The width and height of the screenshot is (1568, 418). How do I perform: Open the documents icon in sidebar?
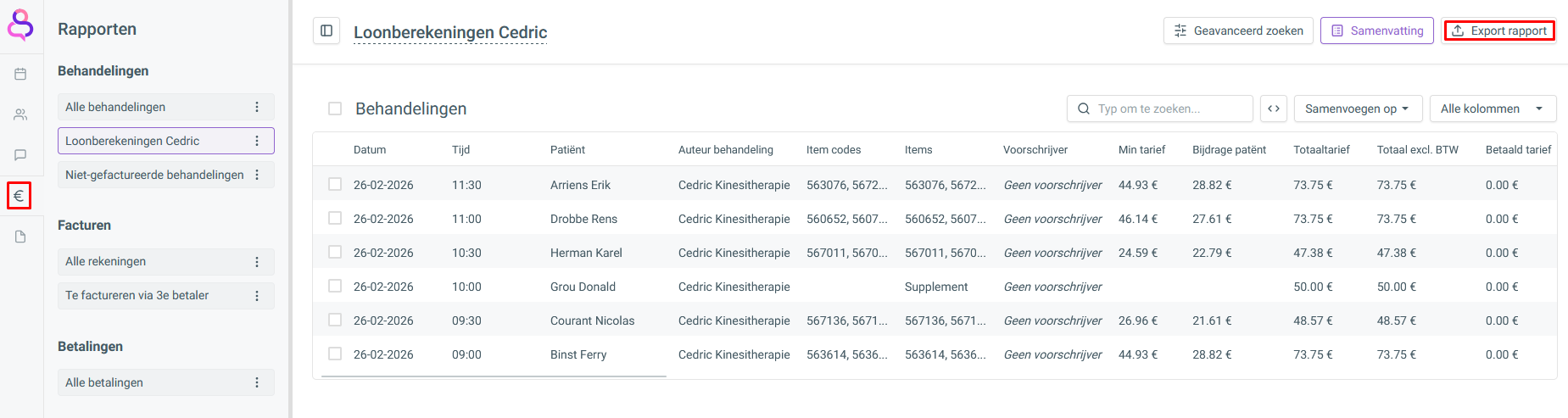click(20, 237)
